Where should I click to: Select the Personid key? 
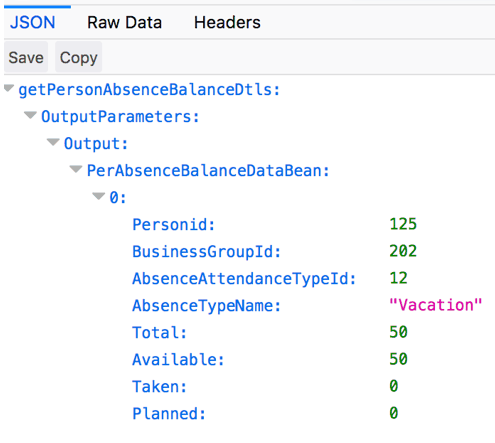173,224
